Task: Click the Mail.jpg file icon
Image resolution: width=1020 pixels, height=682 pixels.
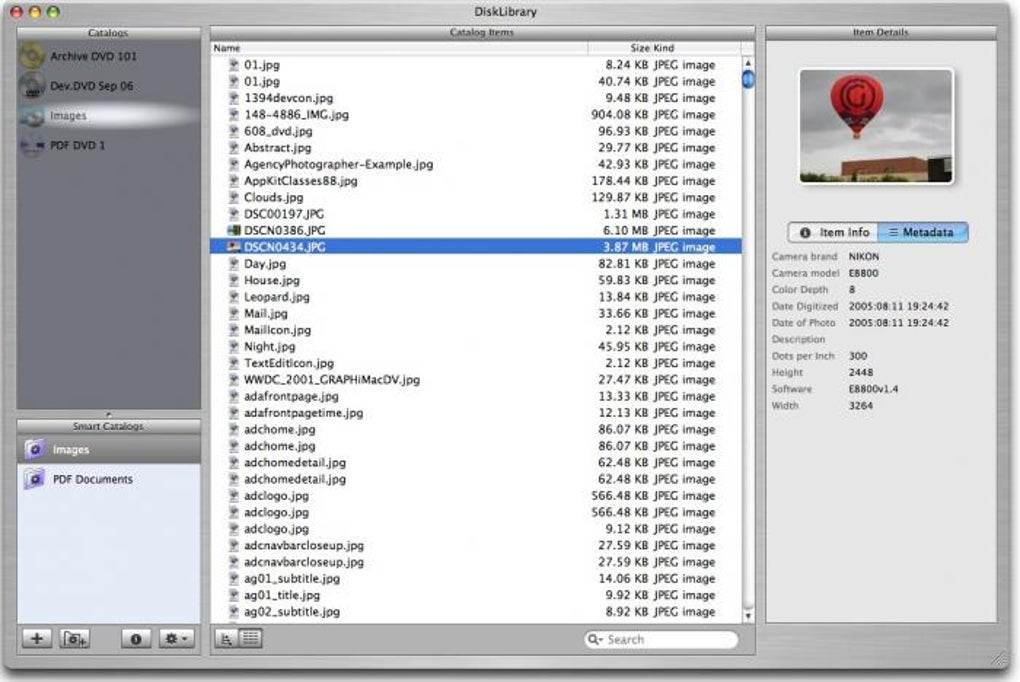Action: [x=234, y=313]
